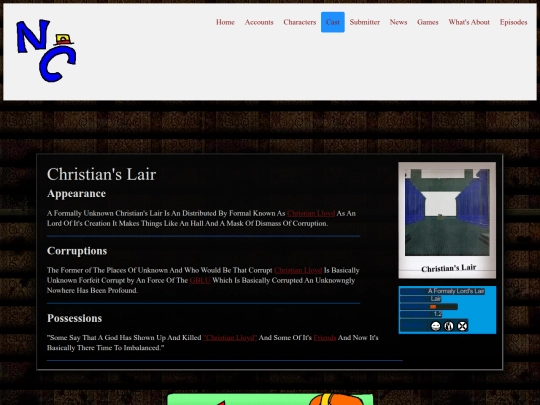Click the Possessions section heading
The width and height of the screenshot is (540, 405).
click(x=75, y=318)
